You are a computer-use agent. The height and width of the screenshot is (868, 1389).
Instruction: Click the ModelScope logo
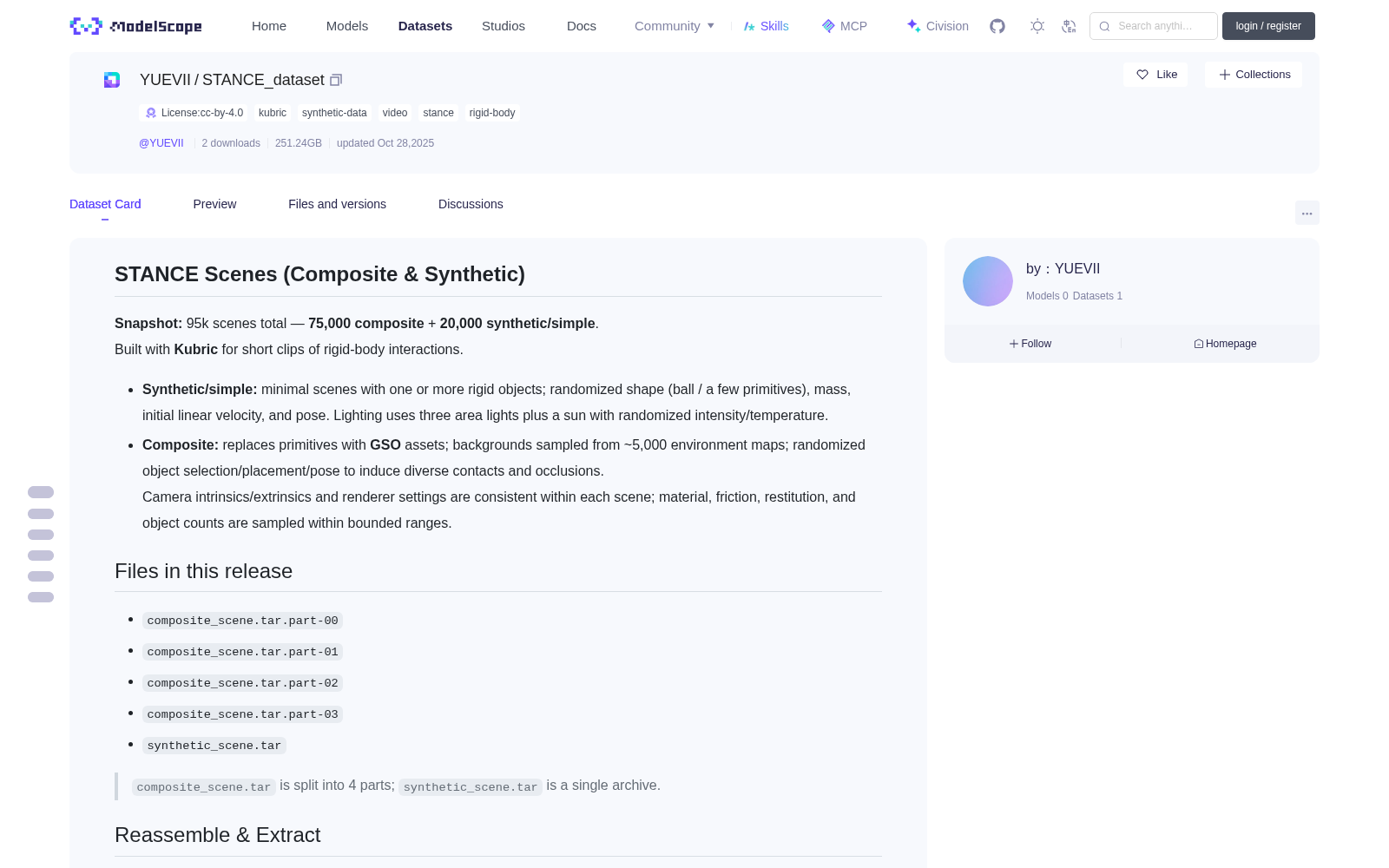[x=136, y=26]
